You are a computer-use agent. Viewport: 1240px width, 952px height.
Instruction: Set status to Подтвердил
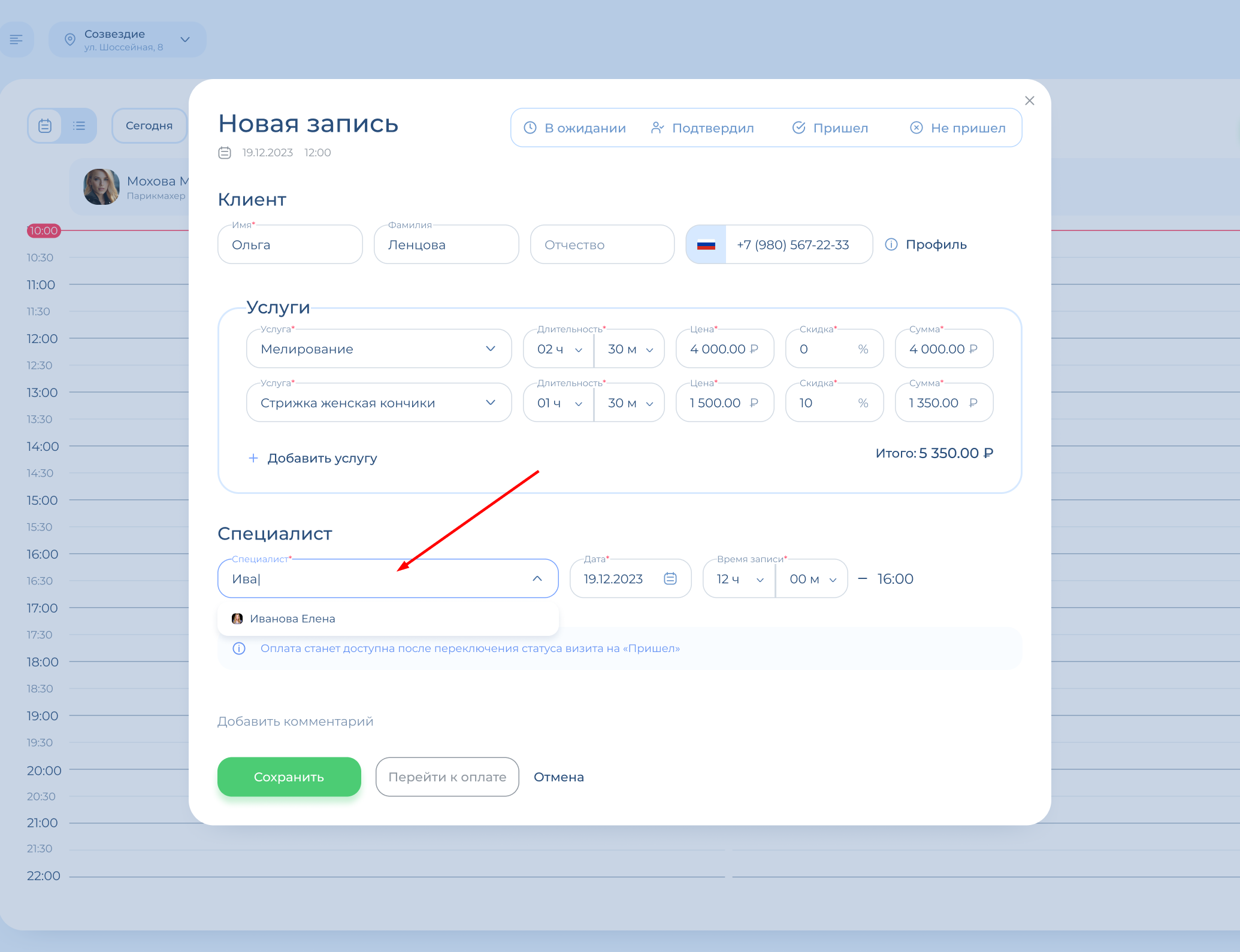coord(702,128)
